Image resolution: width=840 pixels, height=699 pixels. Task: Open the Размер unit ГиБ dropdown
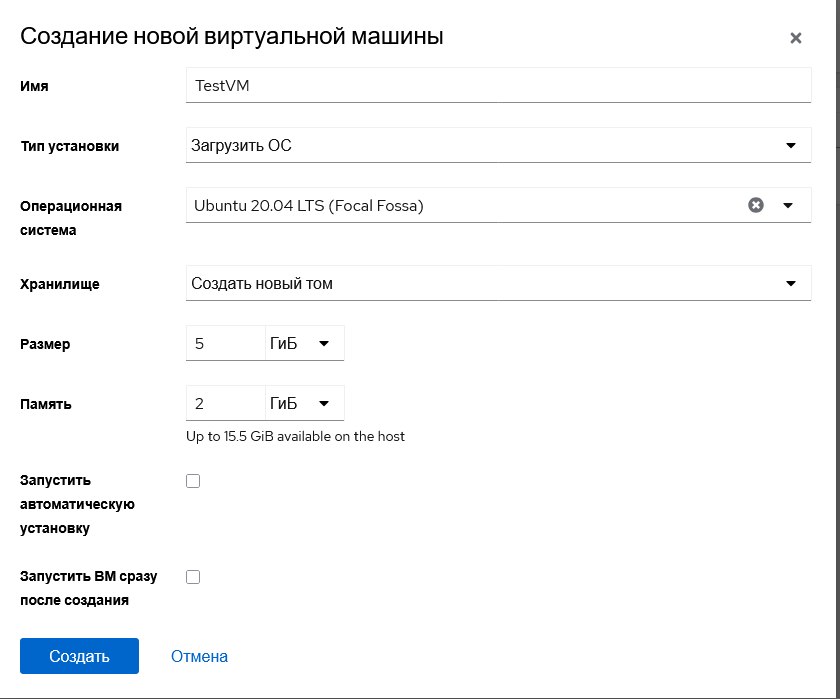tap(304, 343)
